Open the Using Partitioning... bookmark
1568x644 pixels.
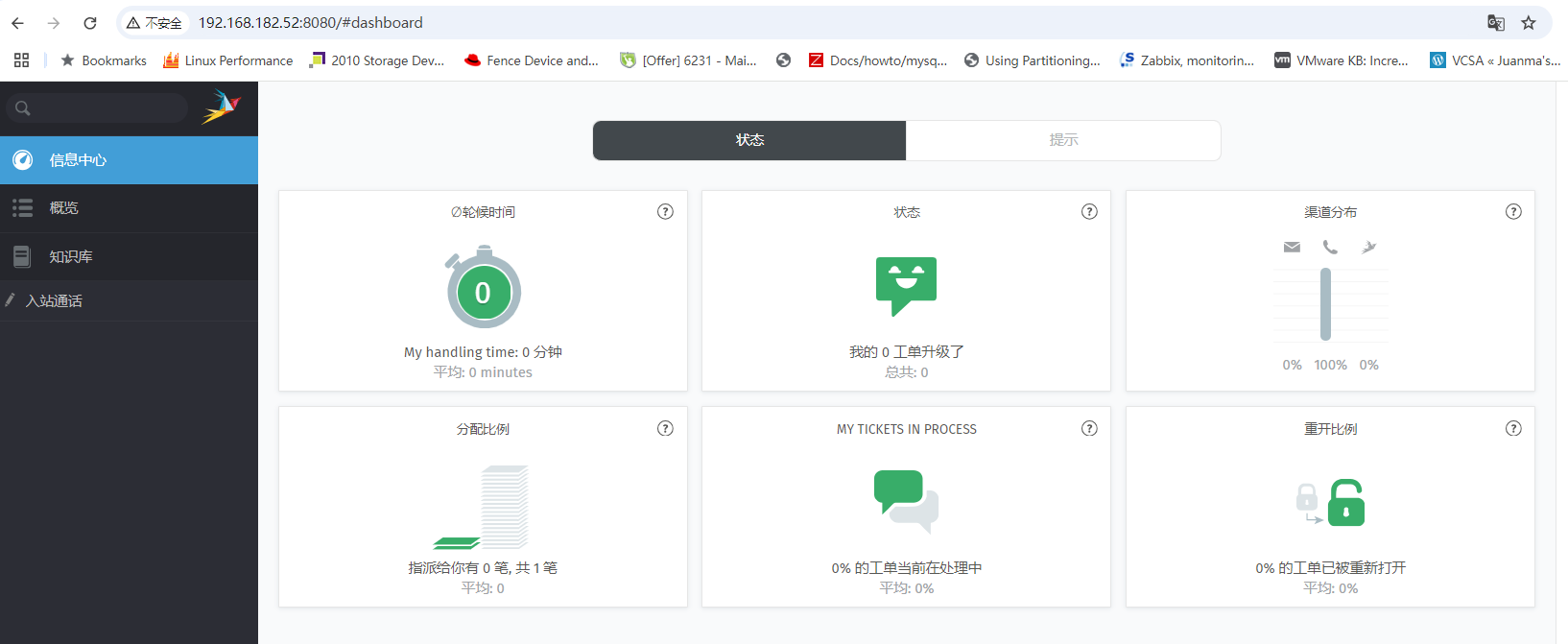pos(1033,60)
